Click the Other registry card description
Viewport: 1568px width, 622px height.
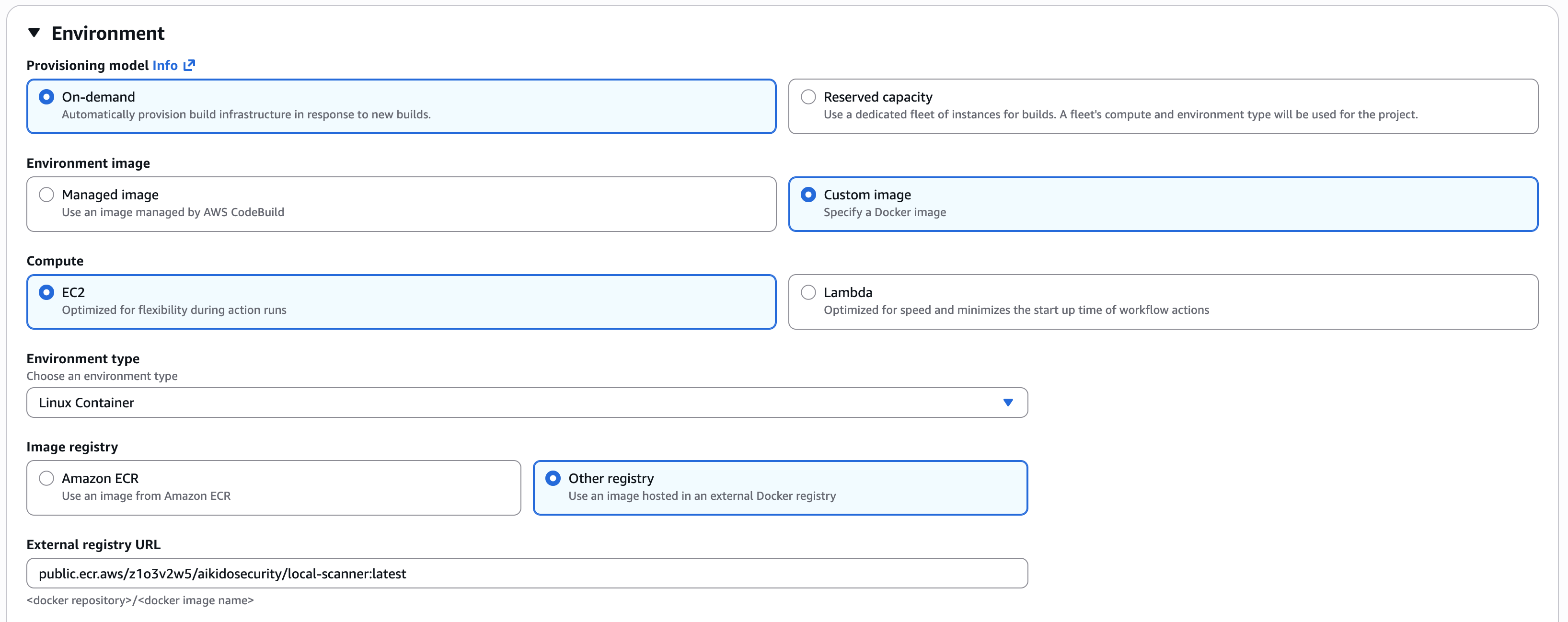[702, 496]
